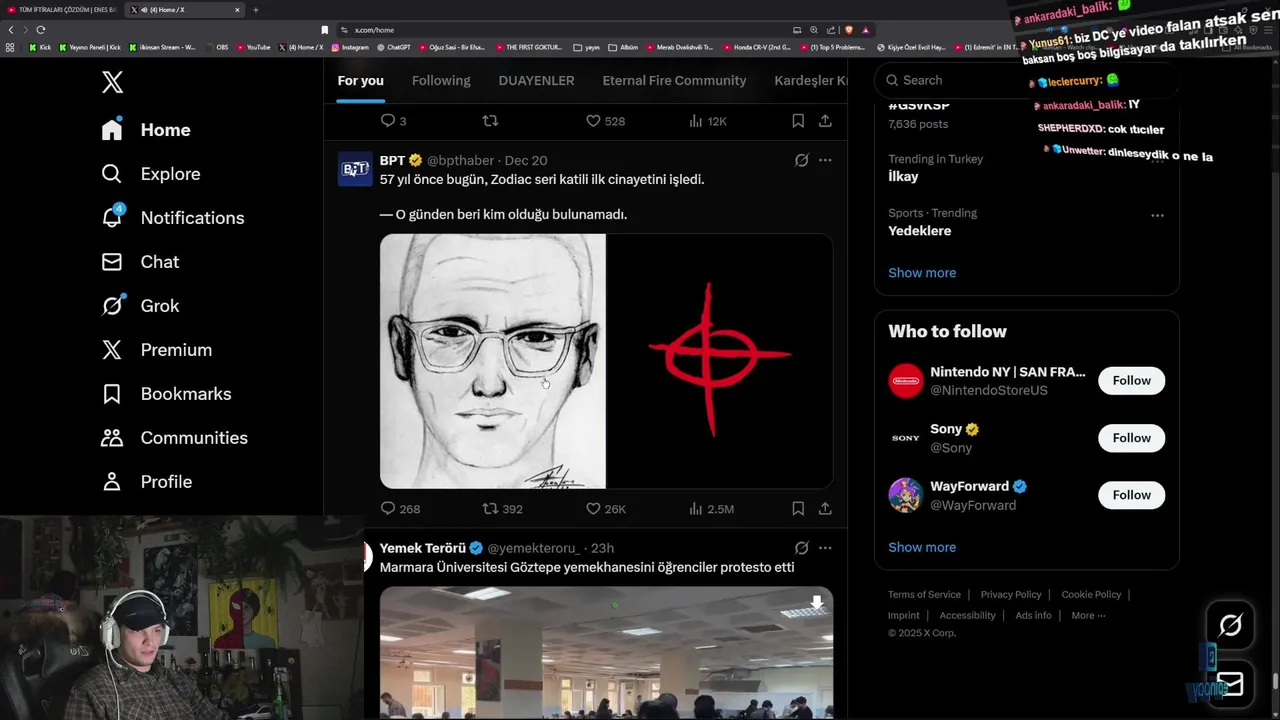1280x720 pixels.
Task: Open trending topic İlkay
Action: click(x=903, y=176)
